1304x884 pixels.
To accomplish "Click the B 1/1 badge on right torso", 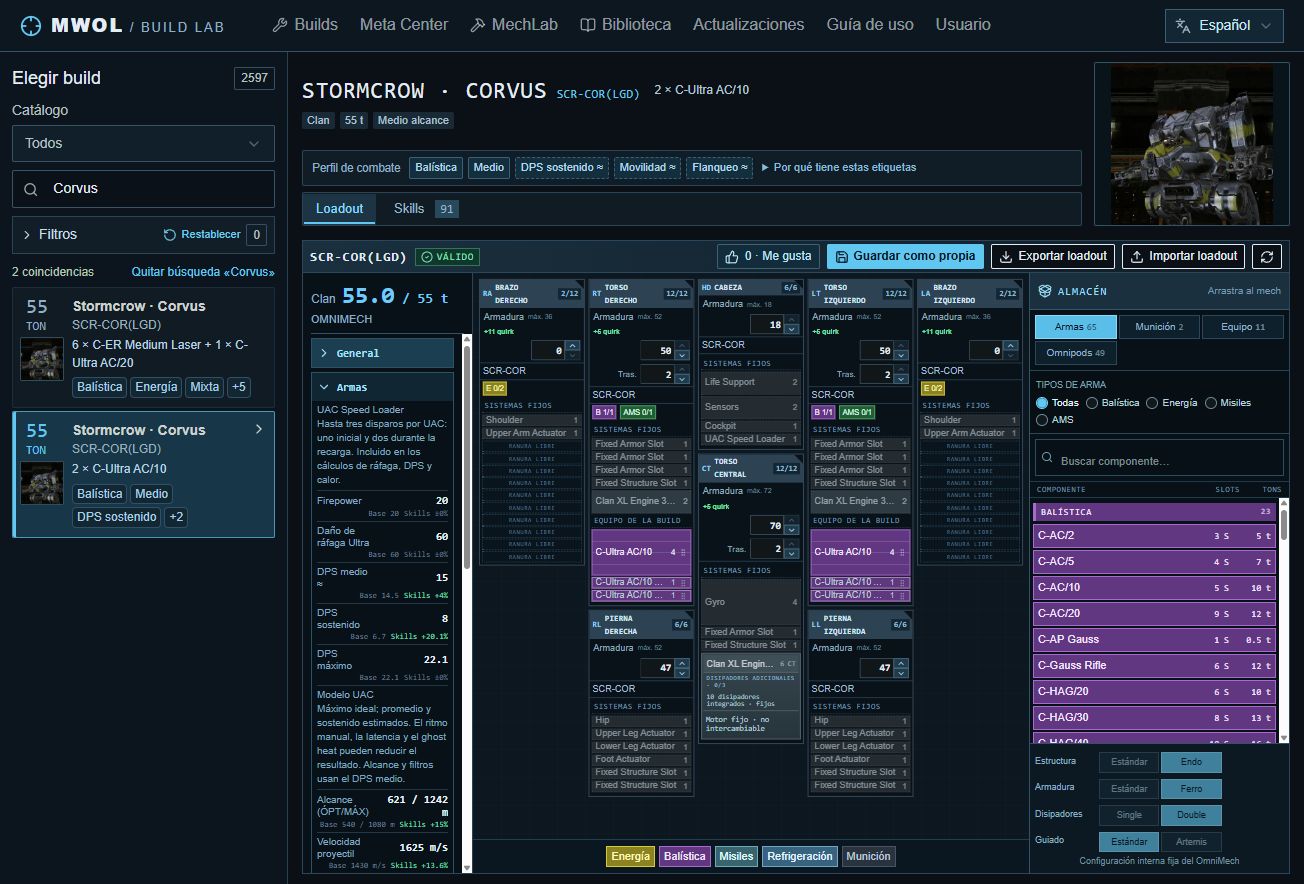I will (x=604, y=412).
